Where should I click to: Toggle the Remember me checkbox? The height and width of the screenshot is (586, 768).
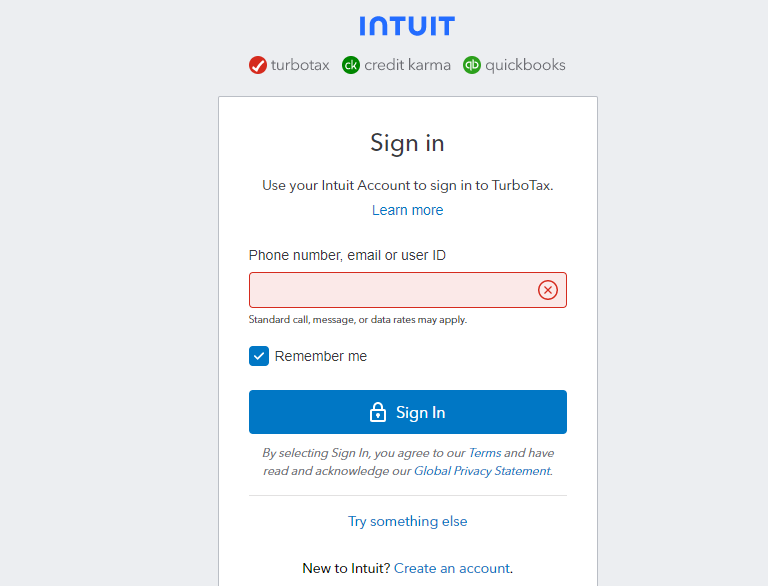[259, 356]
